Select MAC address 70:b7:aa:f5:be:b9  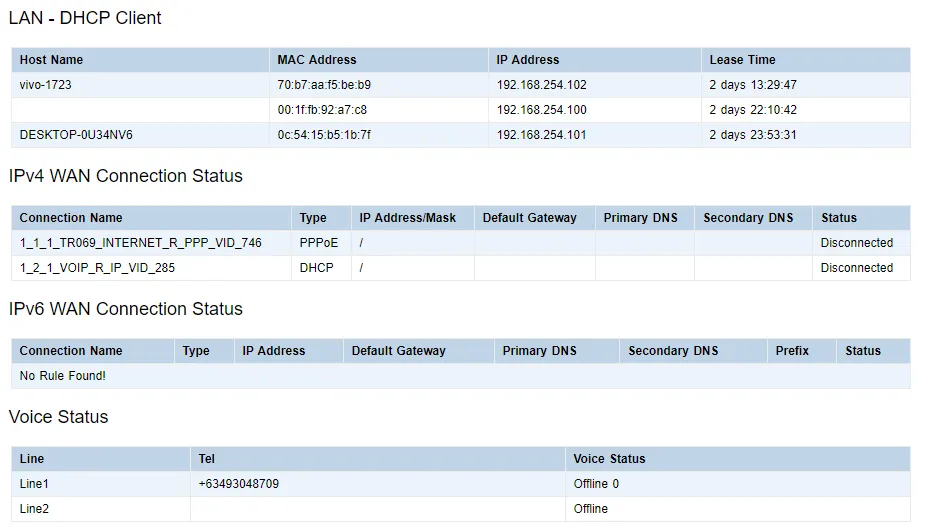[324, 85]
